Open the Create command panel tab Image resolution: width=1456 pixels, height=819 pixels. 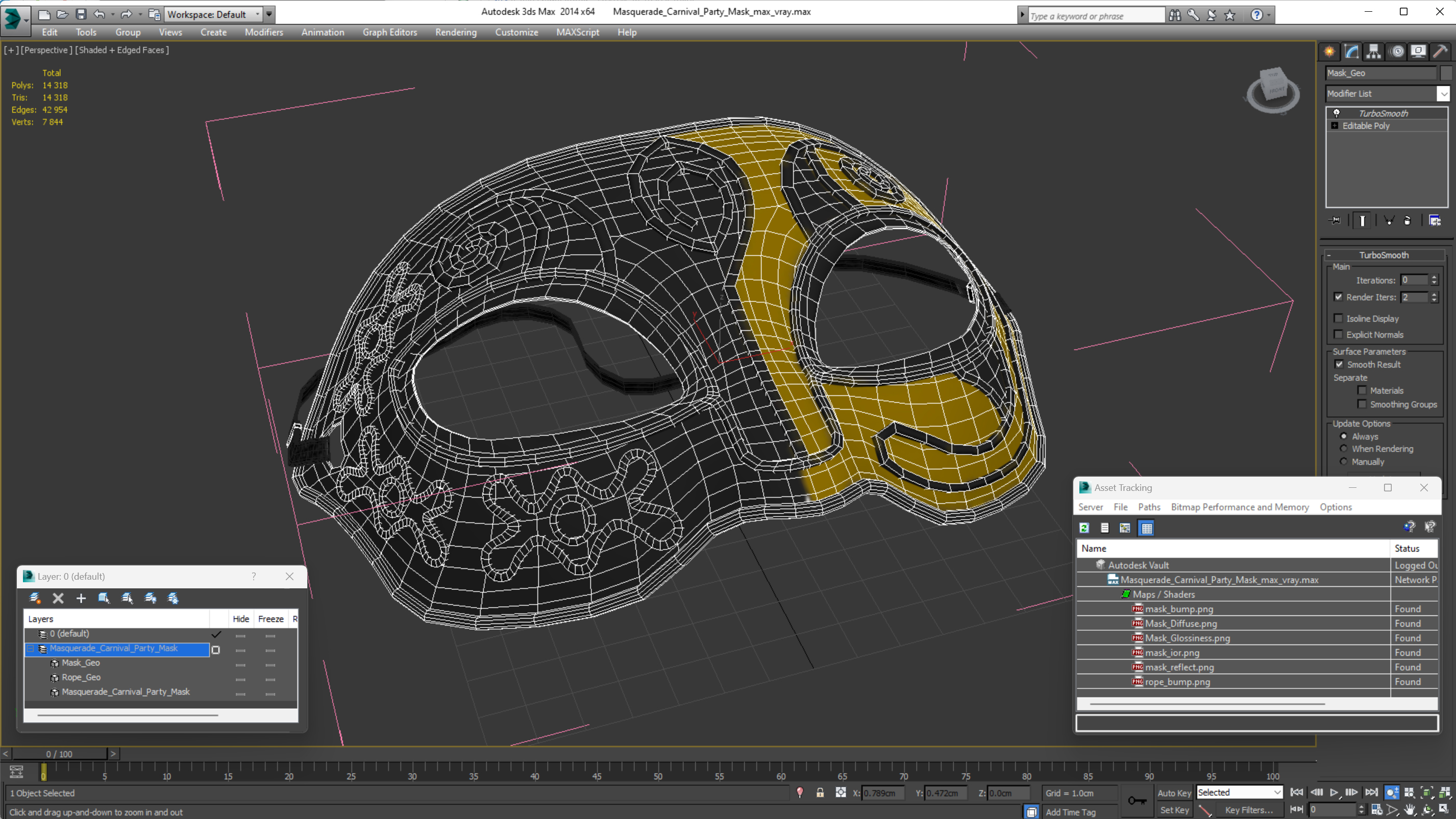pyautogui.click(x=1329, y=52)
